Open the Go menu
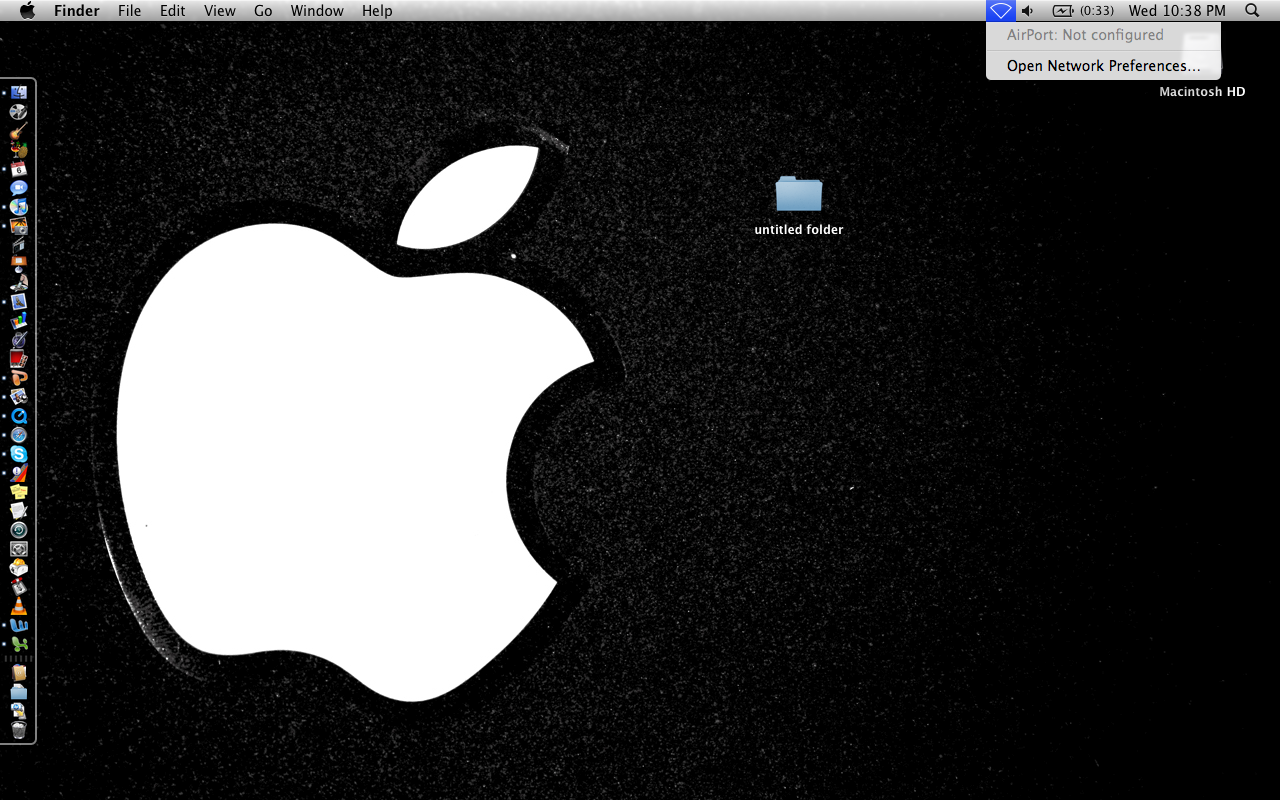The image size is (1280, 800). click(x=263, y=11)
